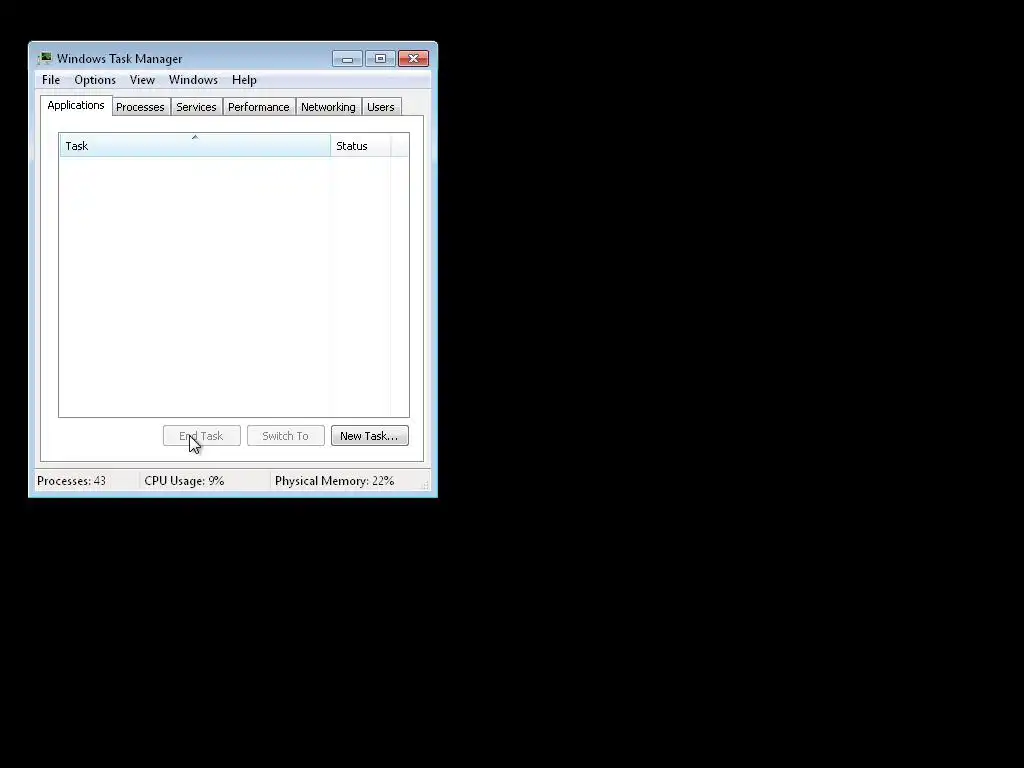Go to the Performance tab
Image resolution: width=1024 pixels, height=768 pixels.
coord(259,107)
